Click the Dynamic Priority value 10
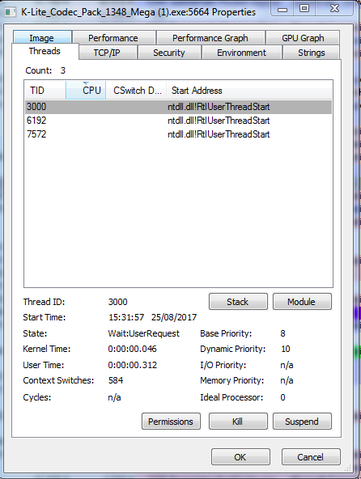This screenshot has height=479, width=361. [286, 349]
